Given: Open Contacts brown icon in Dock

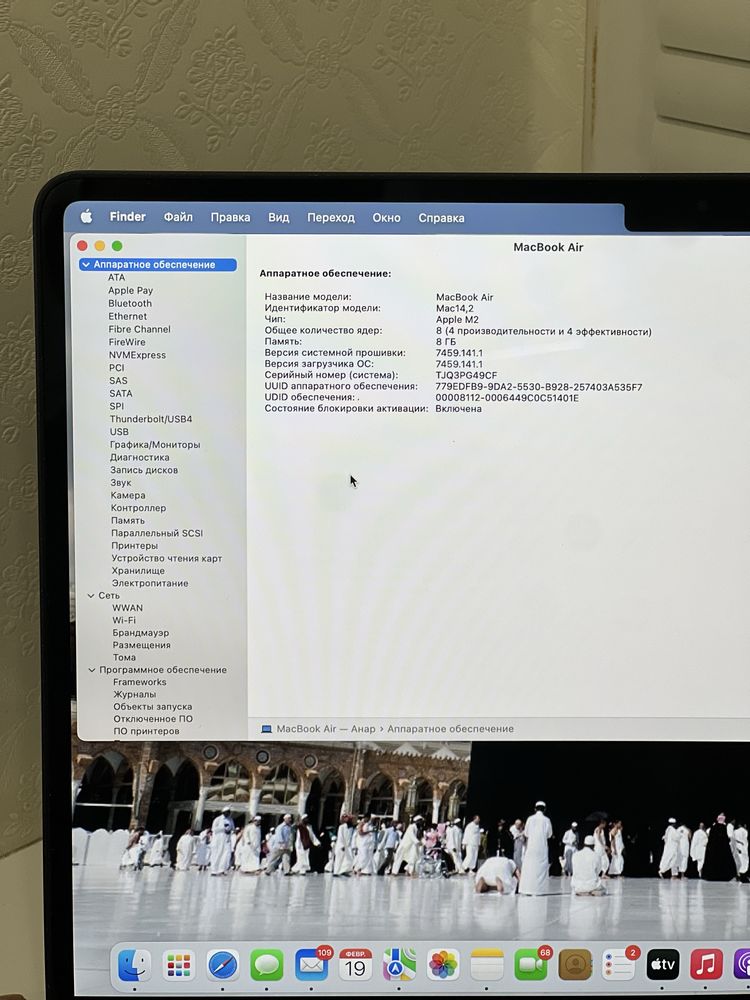Looking at the screenshot, I should pos(575,964).
